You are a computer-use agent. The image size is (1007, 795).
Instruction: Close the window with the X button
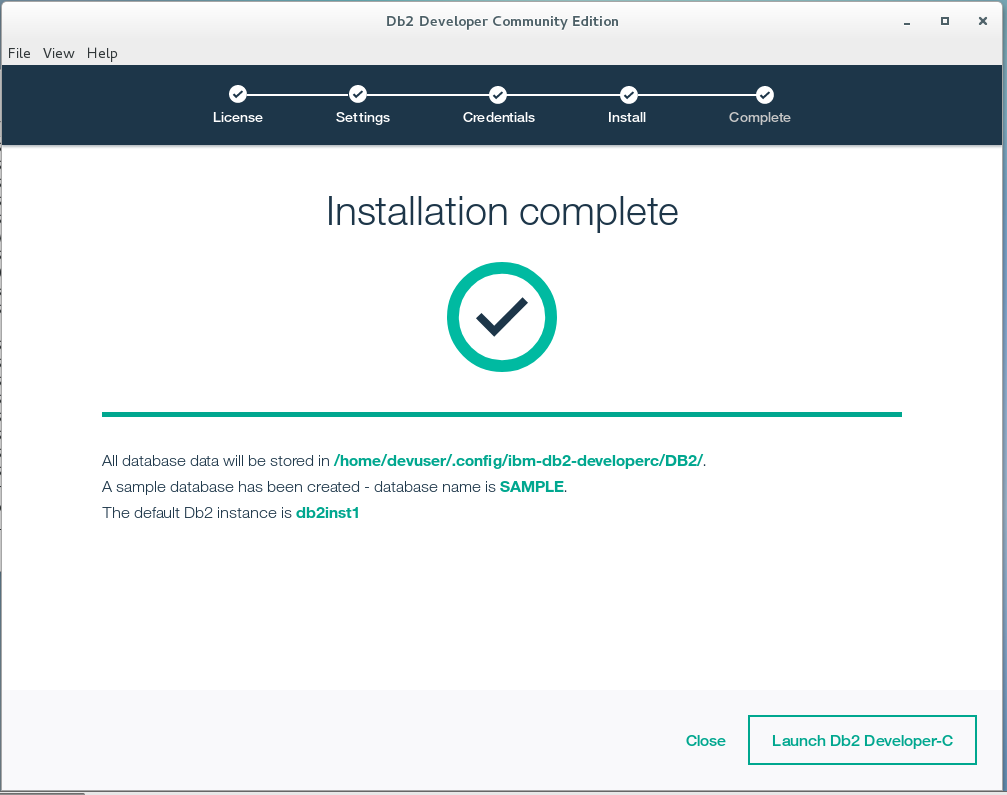point(983,21)
